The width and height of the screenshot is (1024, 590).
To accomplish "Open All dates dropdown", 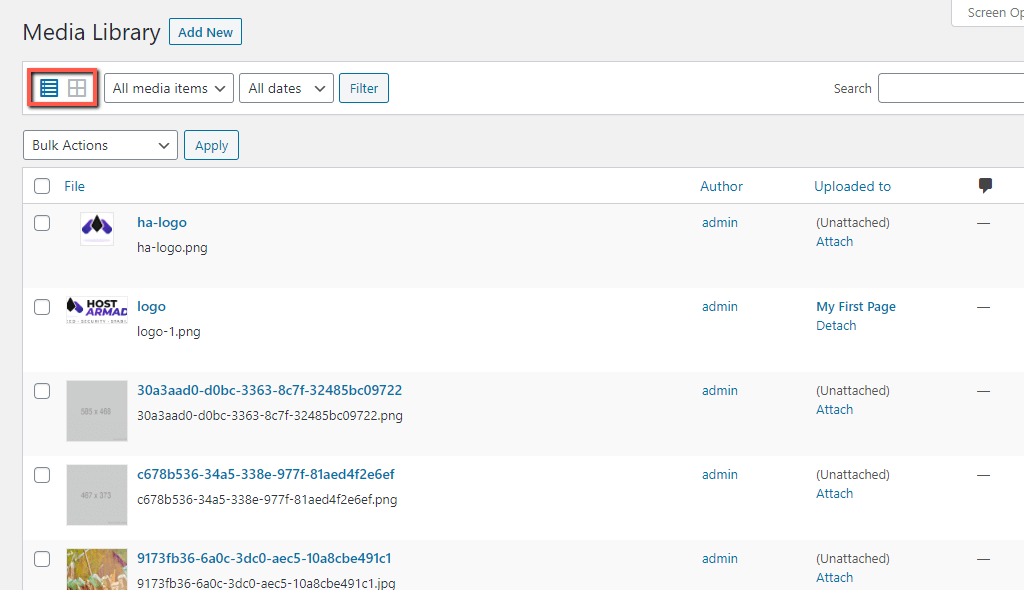I will tap(287, 88).
